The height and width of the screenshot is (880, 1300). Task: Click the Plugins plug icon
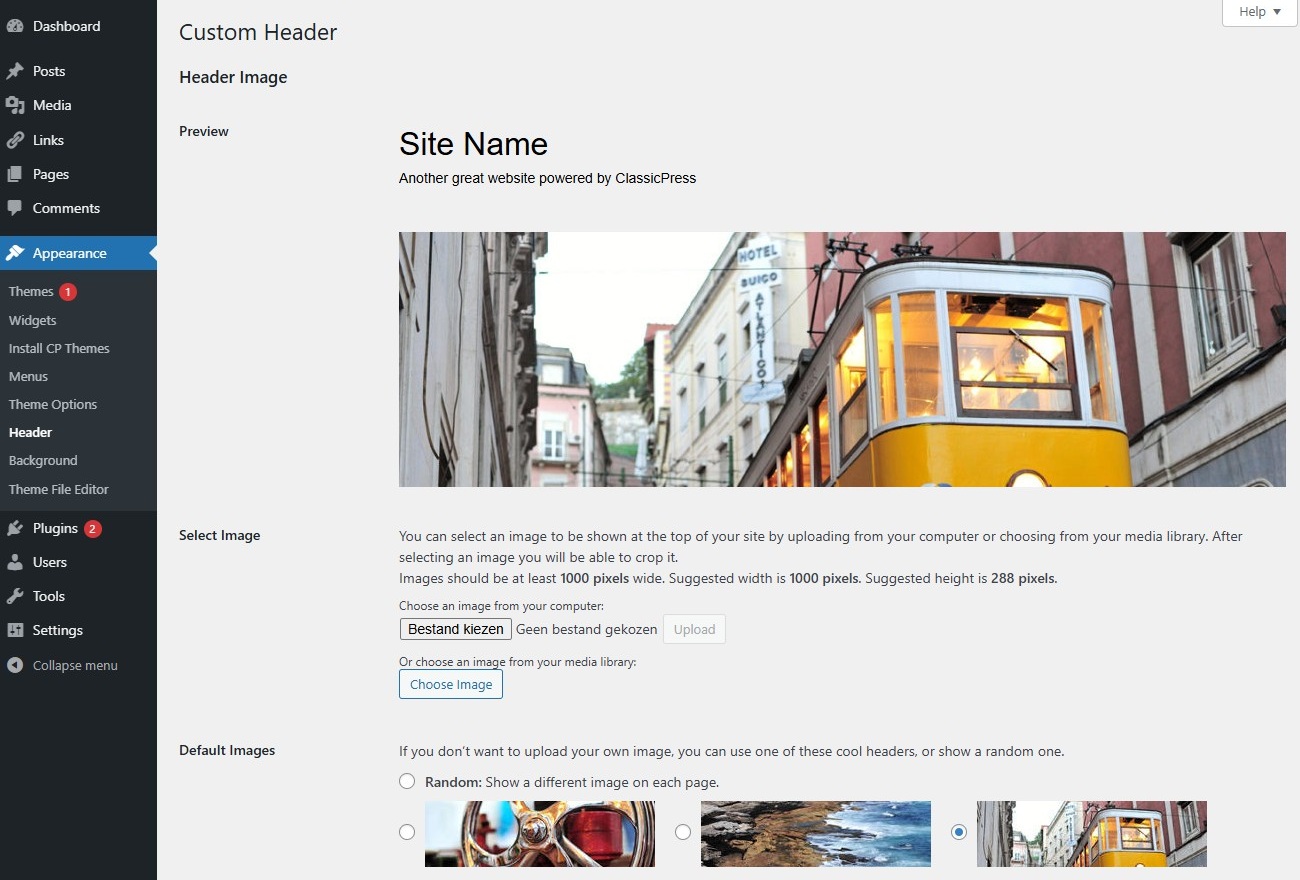(x=15, y=528)
